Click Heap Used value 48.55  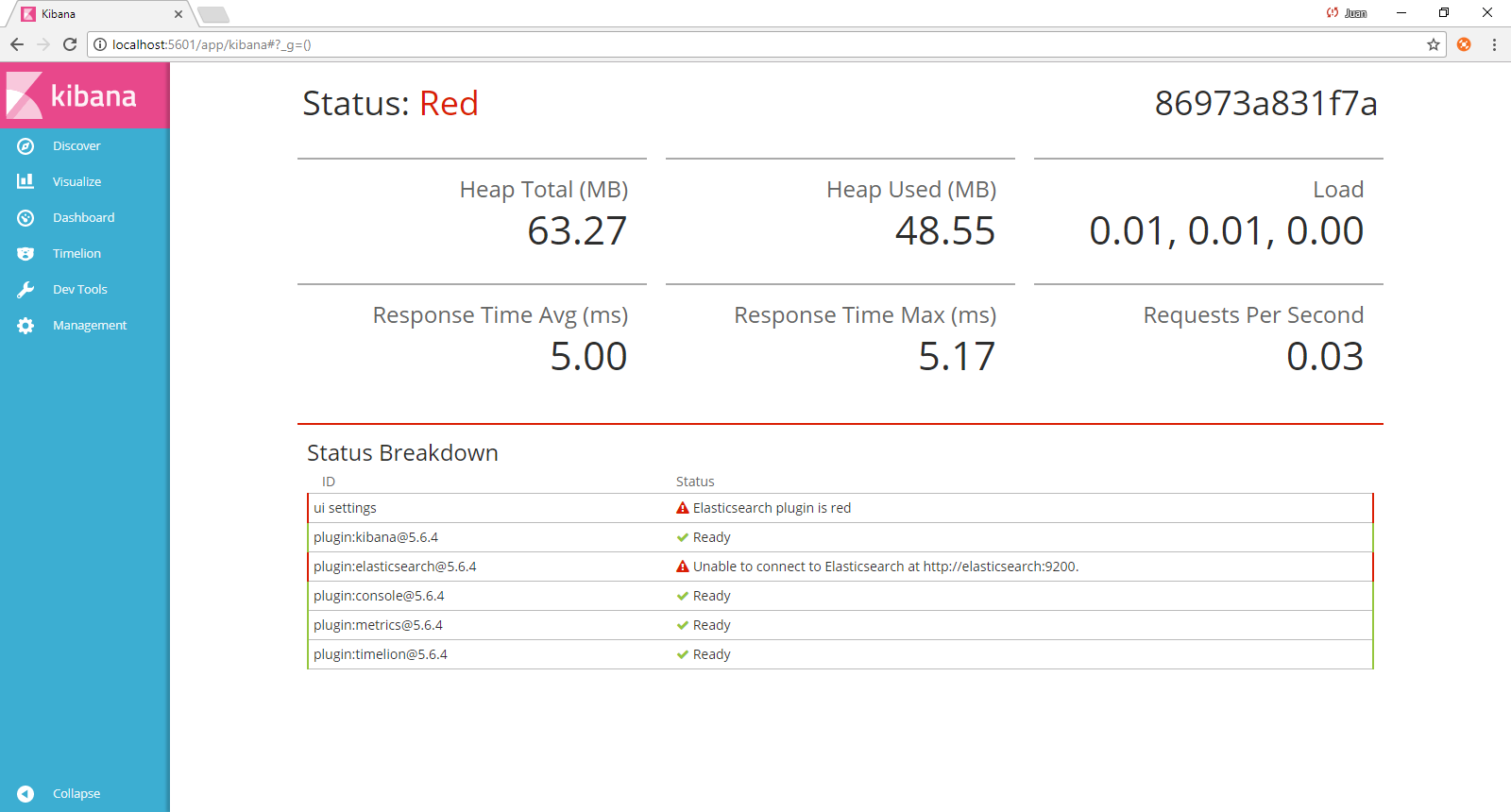point(945,231)
